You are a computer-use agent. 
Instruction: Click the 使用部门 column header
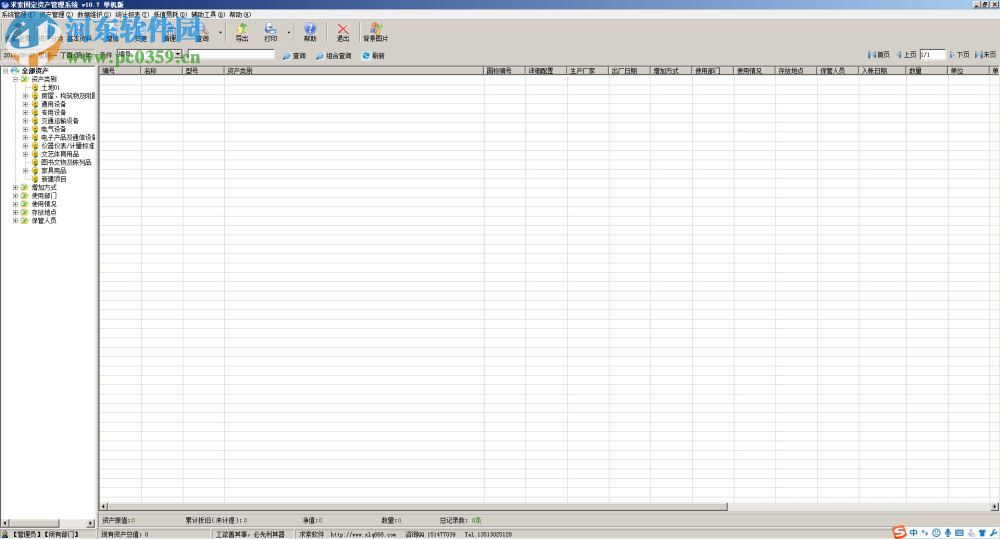(713, 71)
